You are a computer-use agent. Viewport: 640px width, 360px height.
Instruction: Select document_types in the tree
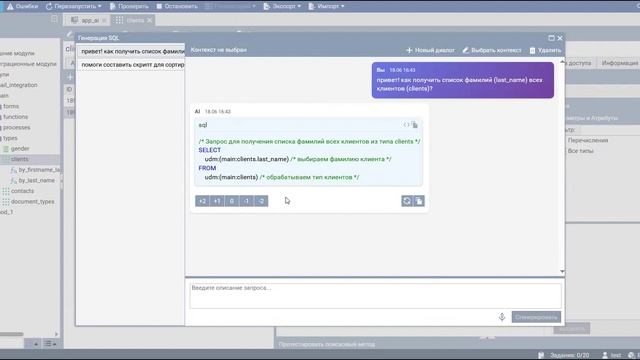click(32, 202)
